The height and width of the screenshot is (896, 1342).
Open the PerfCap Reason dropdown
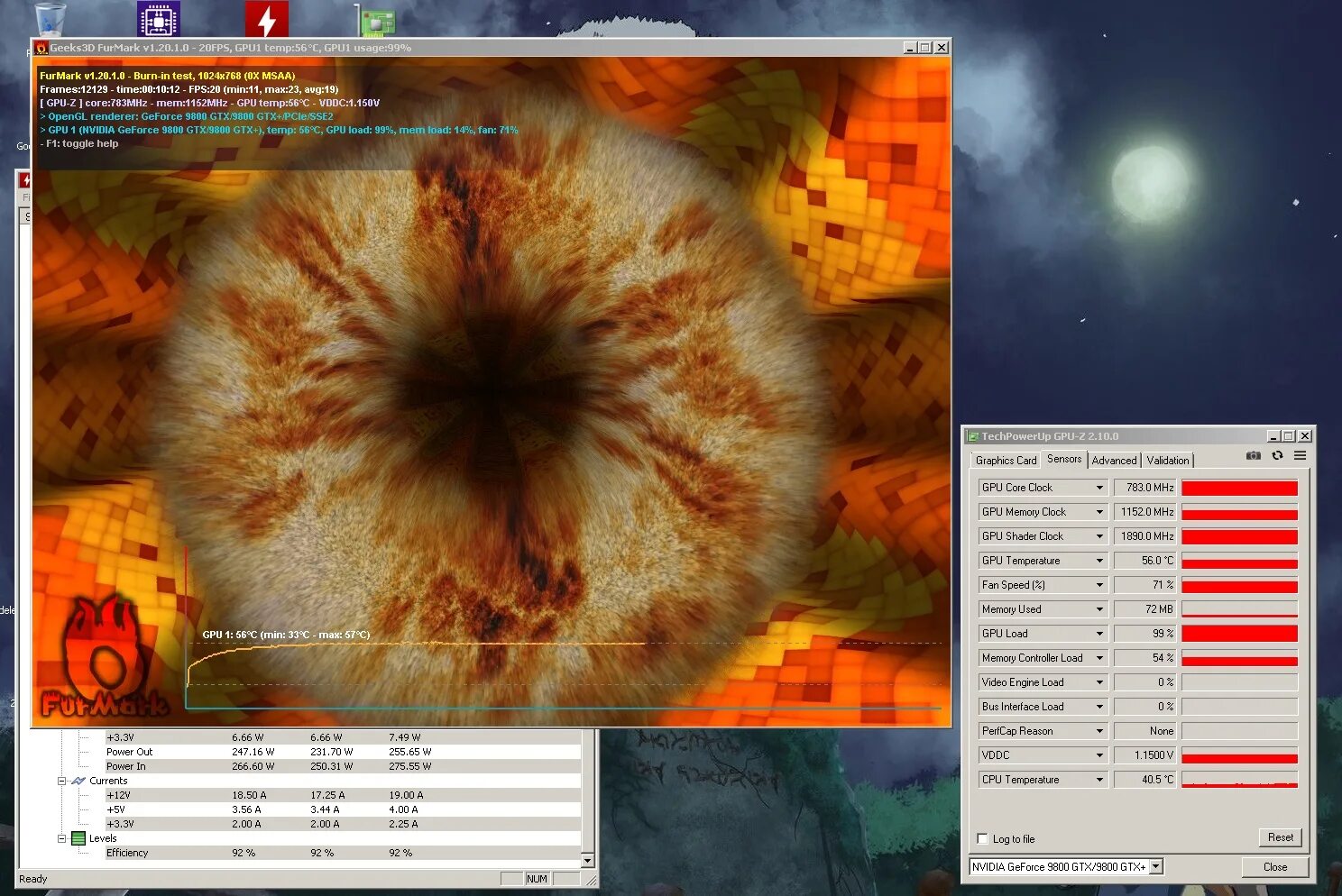coord(1099,731)
